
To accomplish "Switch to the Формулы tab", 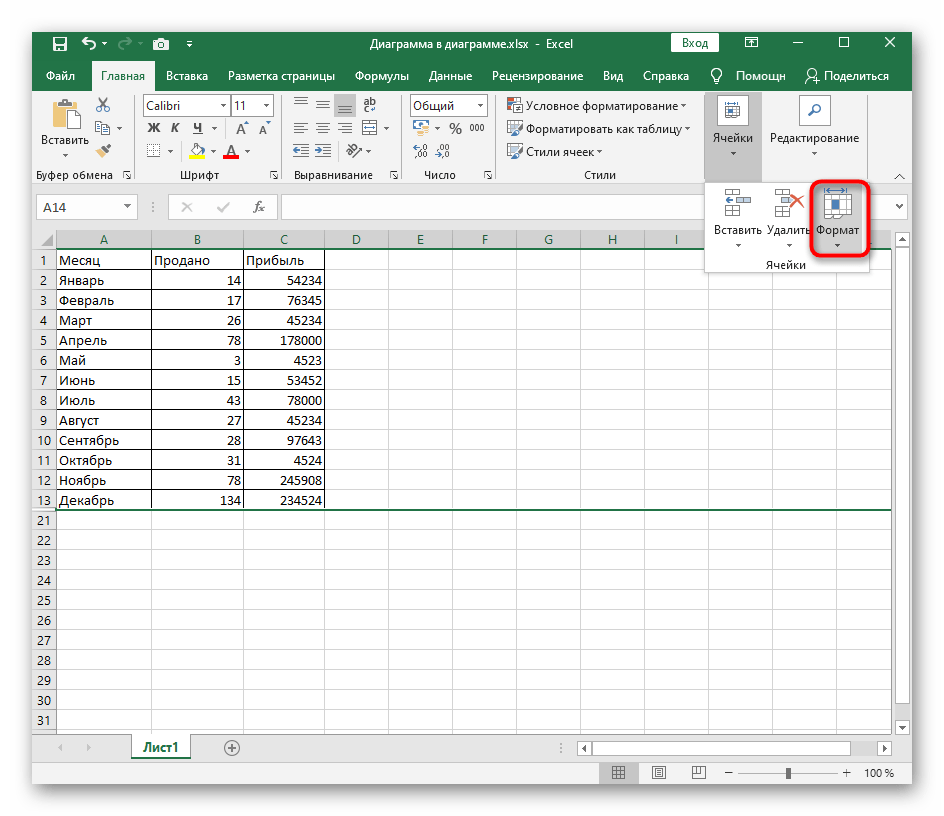I will pos(381,76).
